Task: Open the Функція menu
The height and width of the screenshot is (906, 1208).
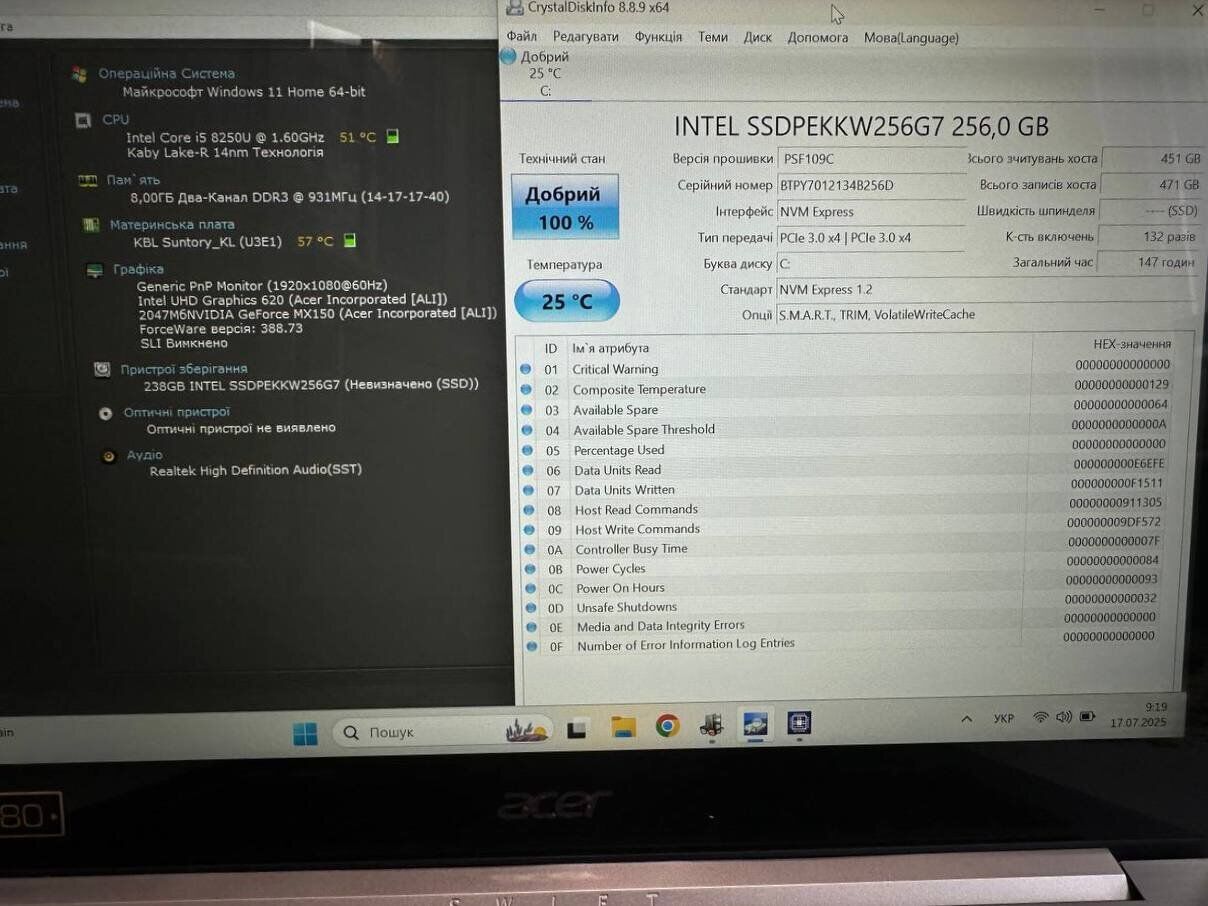Action: click(658, 37)
